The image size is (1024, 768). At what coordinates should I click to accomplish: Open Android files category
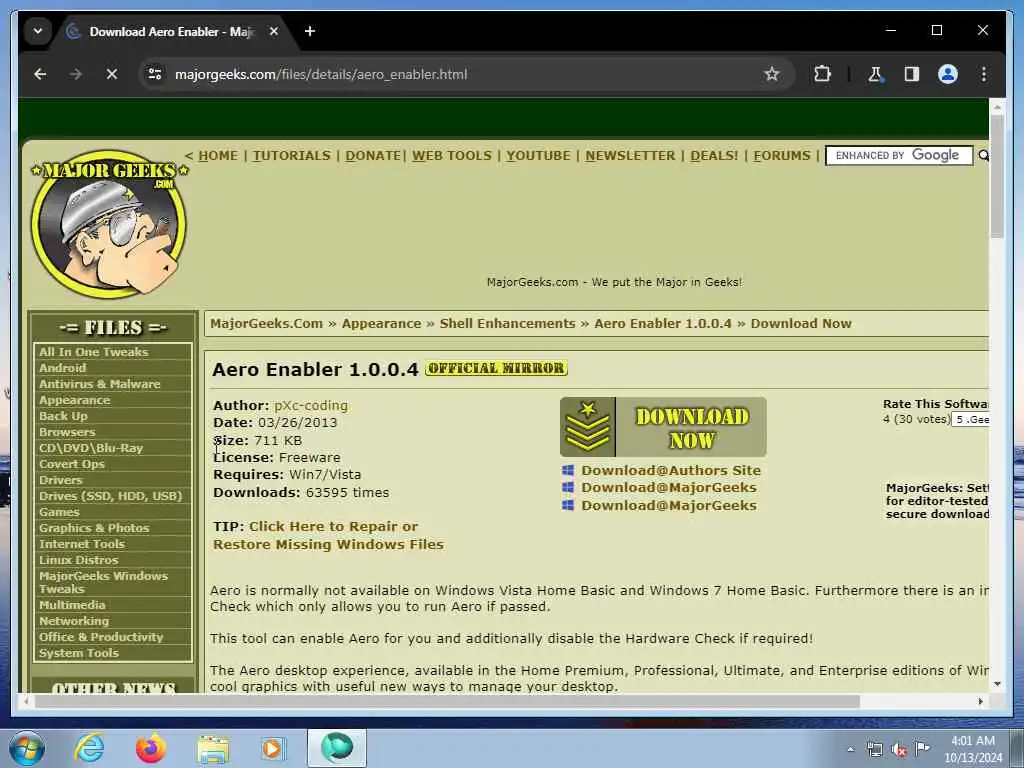click(62, 368)
